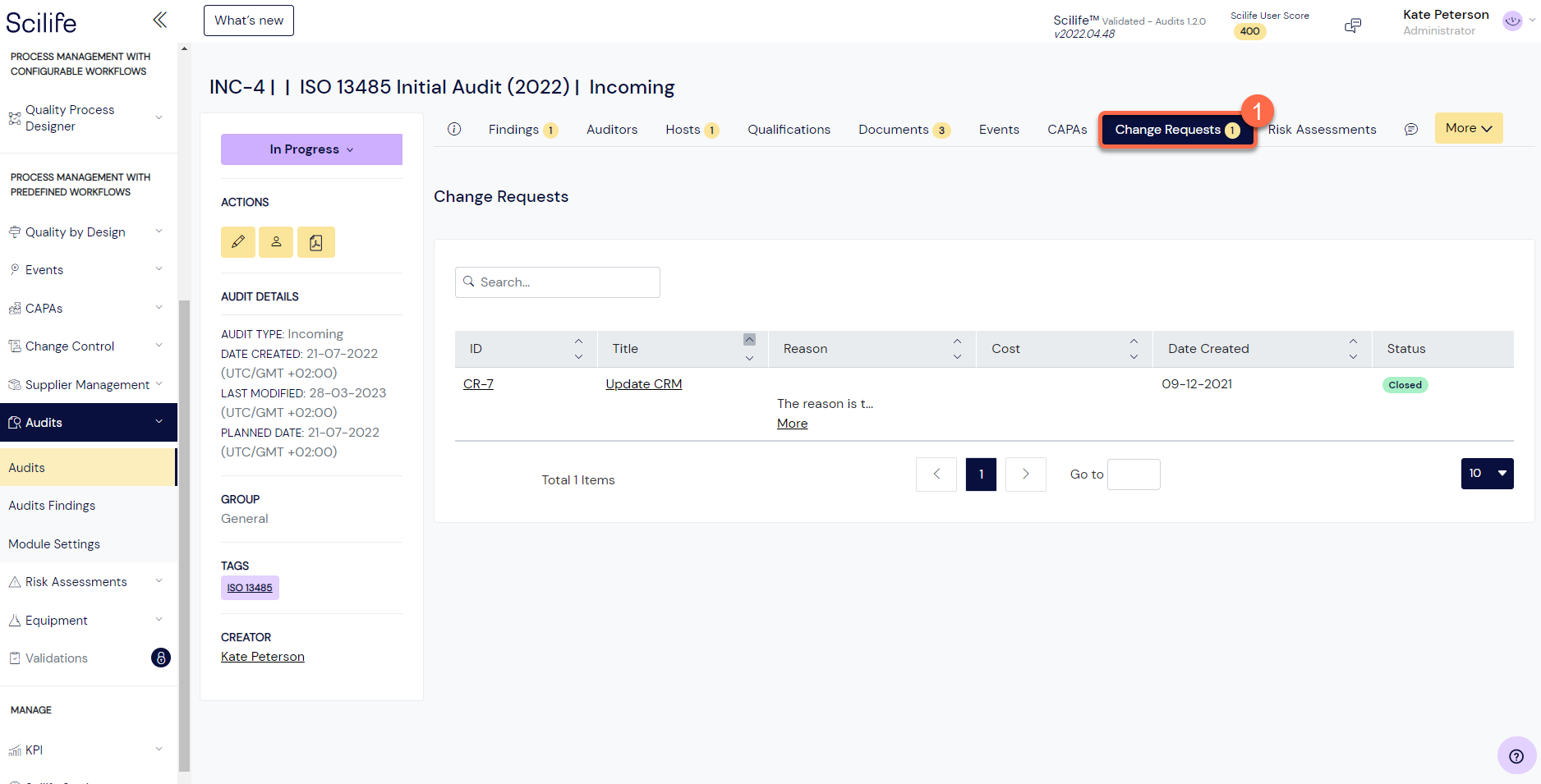Collapse the sidebar with double-chevron icon
The height and width of the screenshot is (784, 1541).
[160, 20]
